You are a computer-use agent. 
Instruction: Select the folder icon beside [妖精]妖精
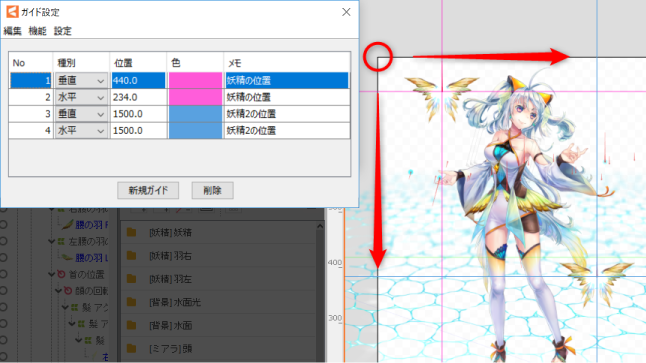[131, 232]
